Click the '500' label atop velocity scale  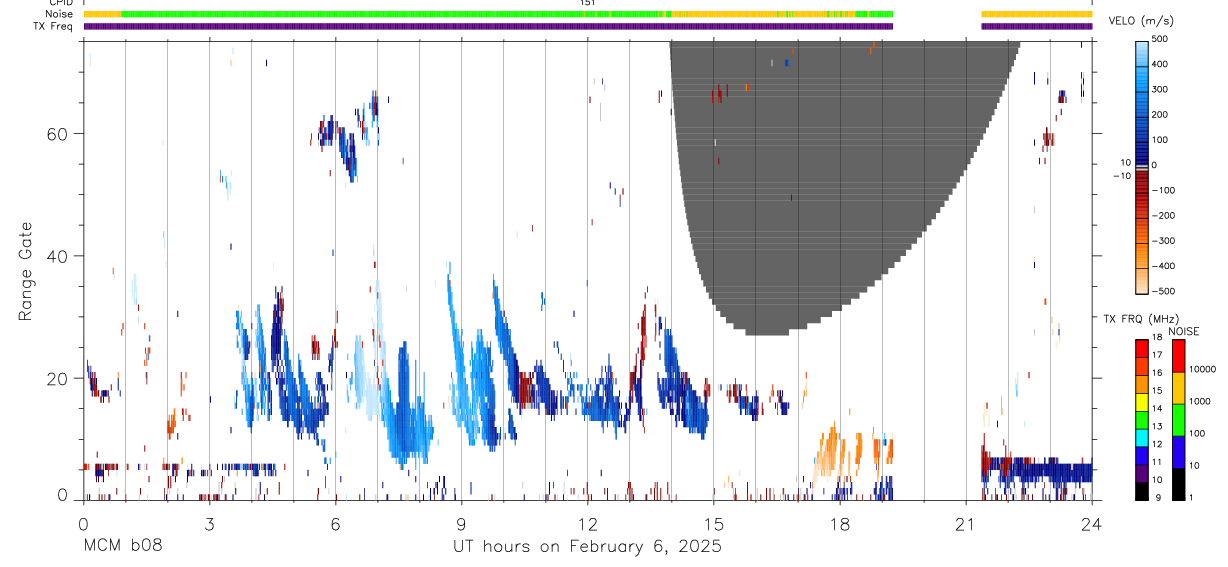point(1160,38)
